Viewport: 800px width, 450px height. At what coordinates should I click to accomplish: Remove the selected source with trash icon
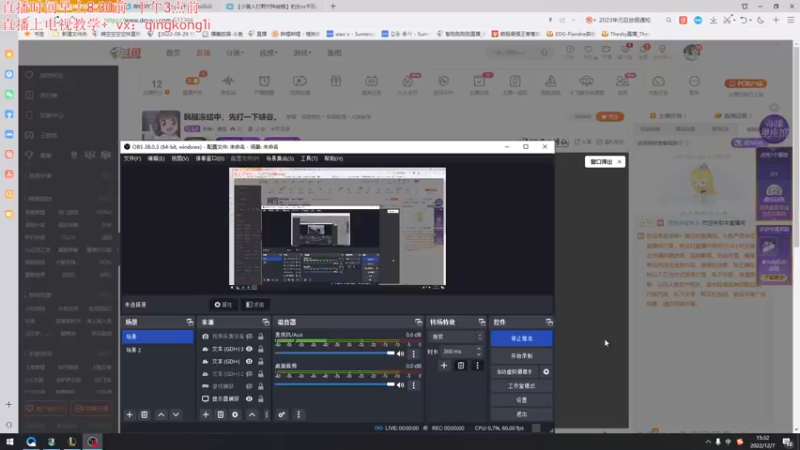click(220, 415)
